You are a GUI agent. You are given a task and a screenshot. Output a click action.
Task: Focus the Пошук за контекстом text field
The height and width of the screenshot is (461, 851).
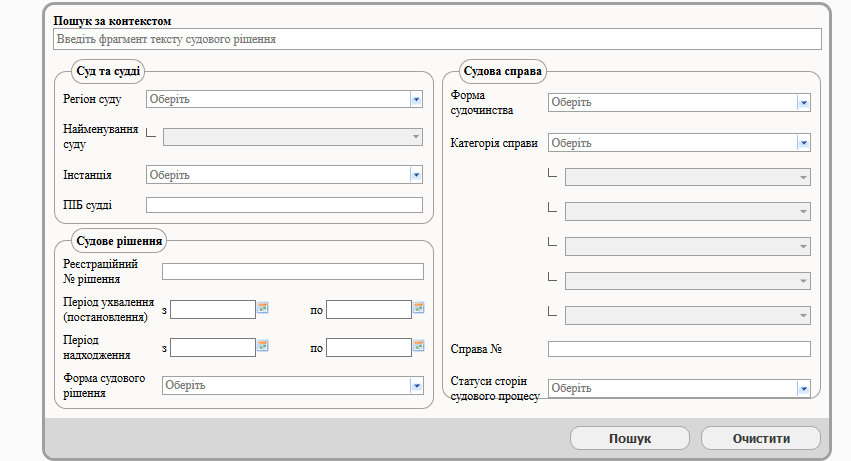tap(436, 39)
